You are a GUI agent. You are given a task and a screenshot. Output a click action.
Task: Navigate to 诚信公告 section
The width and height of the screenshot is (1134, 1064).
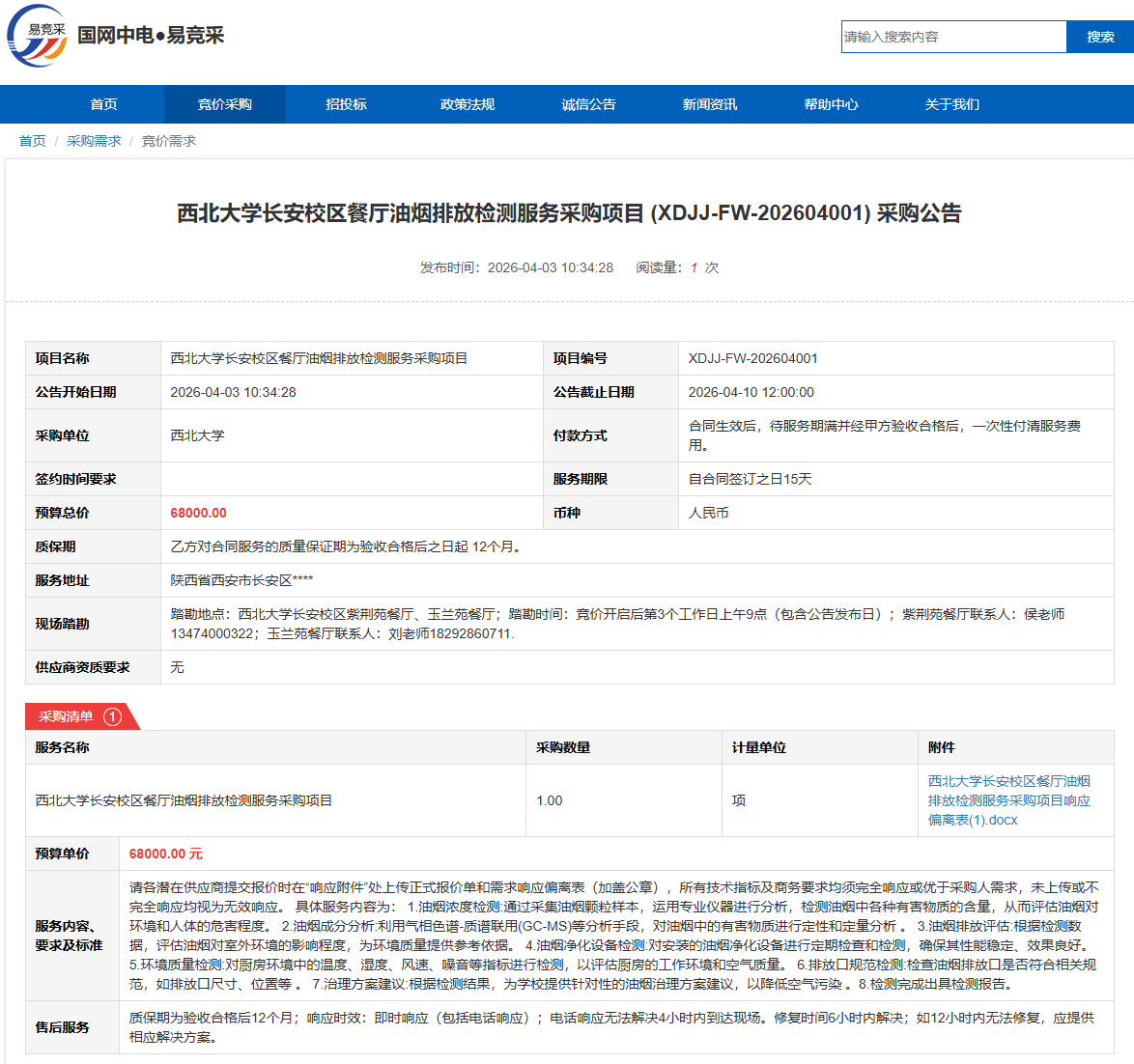(588, 104)
